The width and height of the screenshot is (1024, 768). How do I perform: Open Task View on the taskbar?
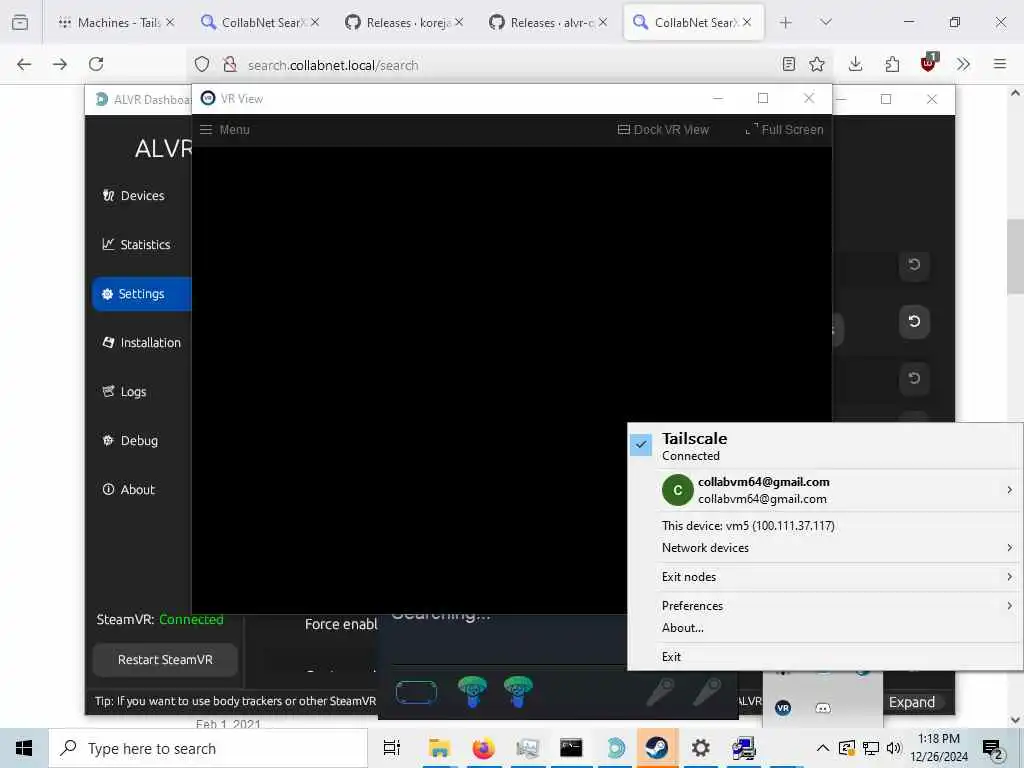pyautogui.click(x=392, y=748)
